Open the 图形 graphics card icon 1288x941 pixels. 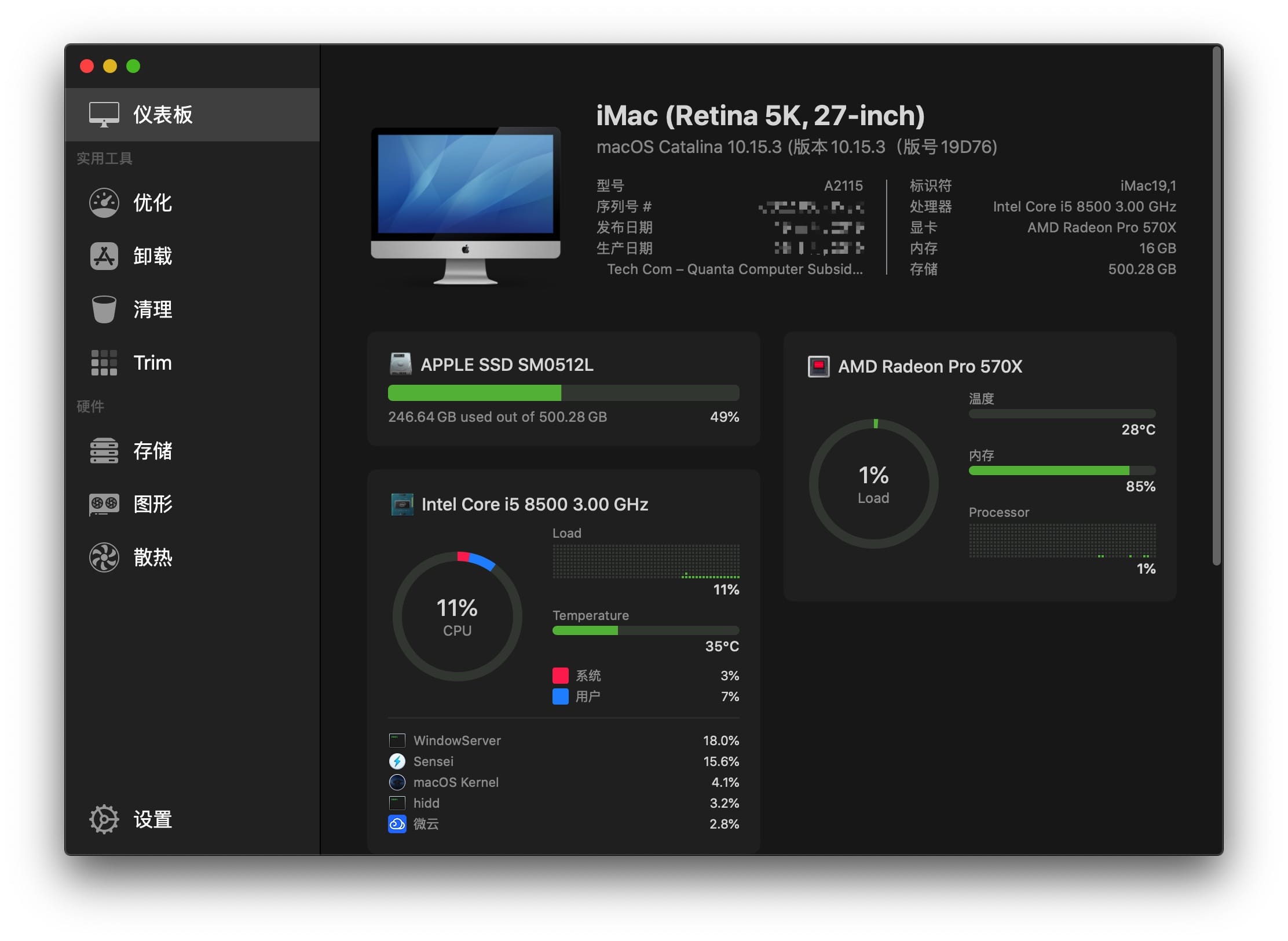click(x=104, y=504)
